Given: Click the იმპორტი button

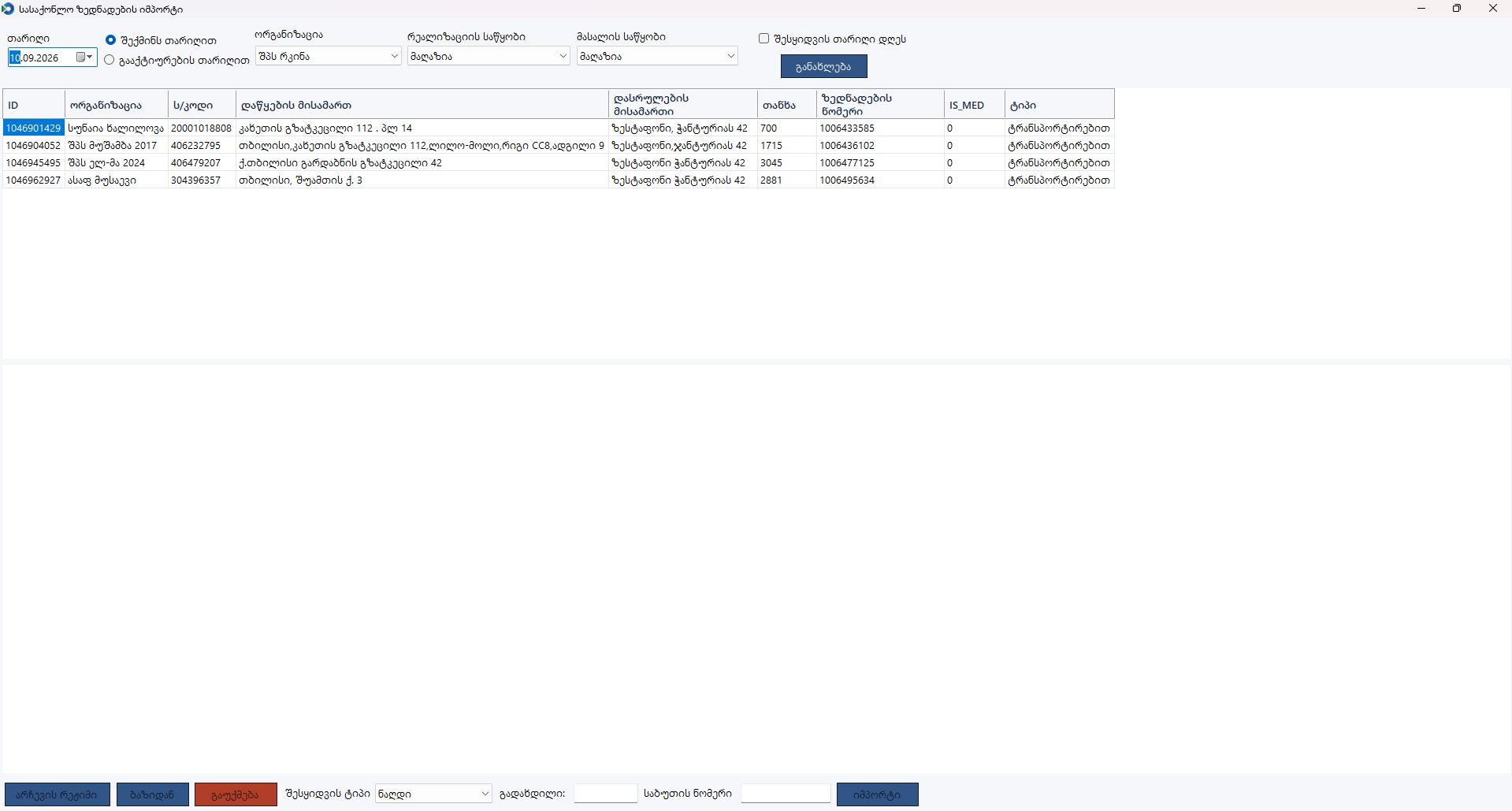Looking at the screenshot, I should (877, 794).
